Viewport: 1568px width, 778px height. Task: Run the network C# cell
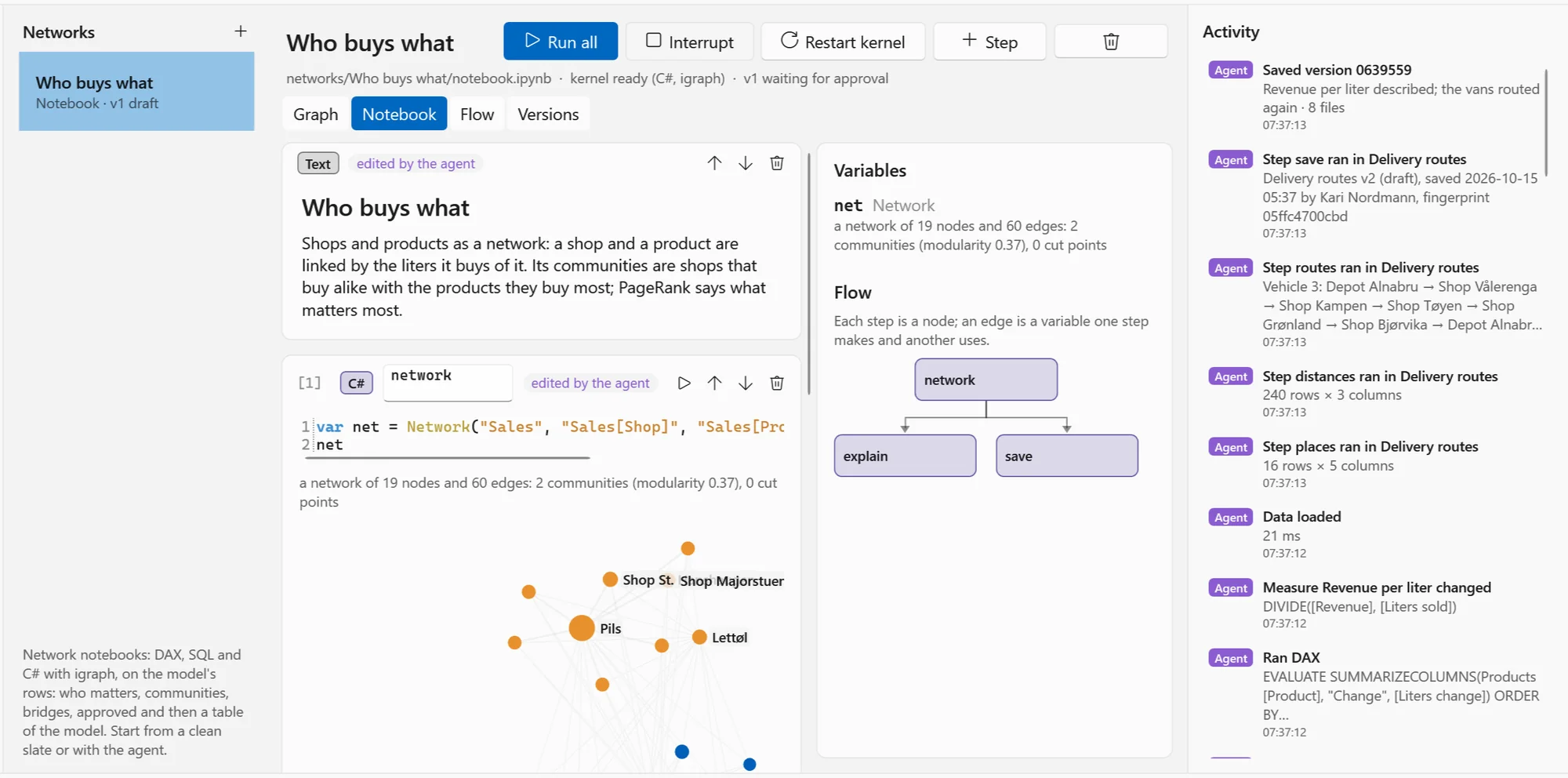pos(684,383)
